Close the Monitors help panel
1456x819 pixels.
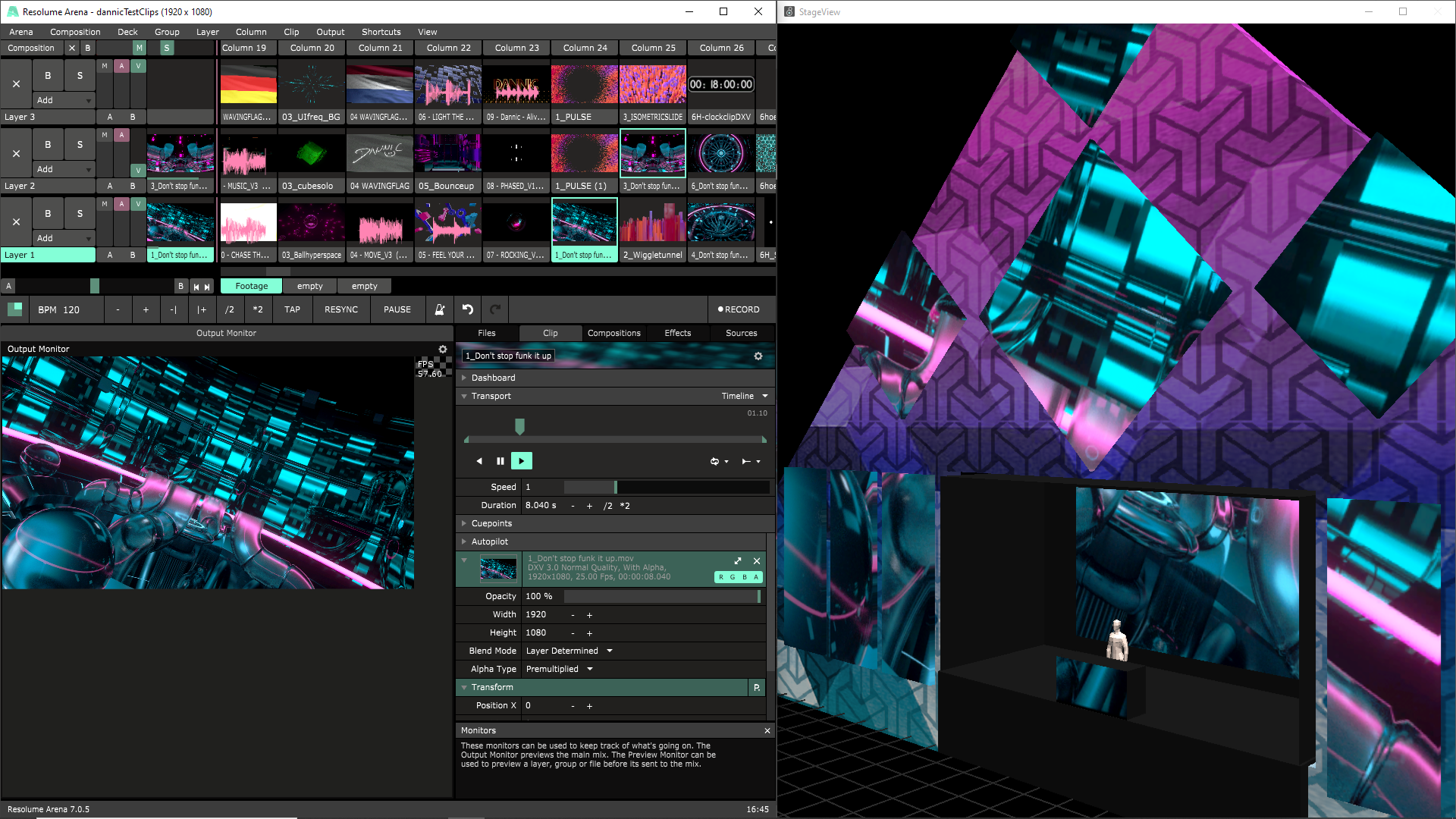click(x=767, y=730)
